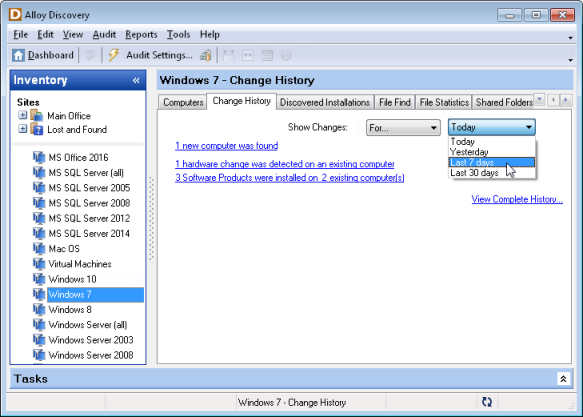Screen dimensions: 583x417
Task: Select Windows Server 2003 group
Action: [91, 340]
